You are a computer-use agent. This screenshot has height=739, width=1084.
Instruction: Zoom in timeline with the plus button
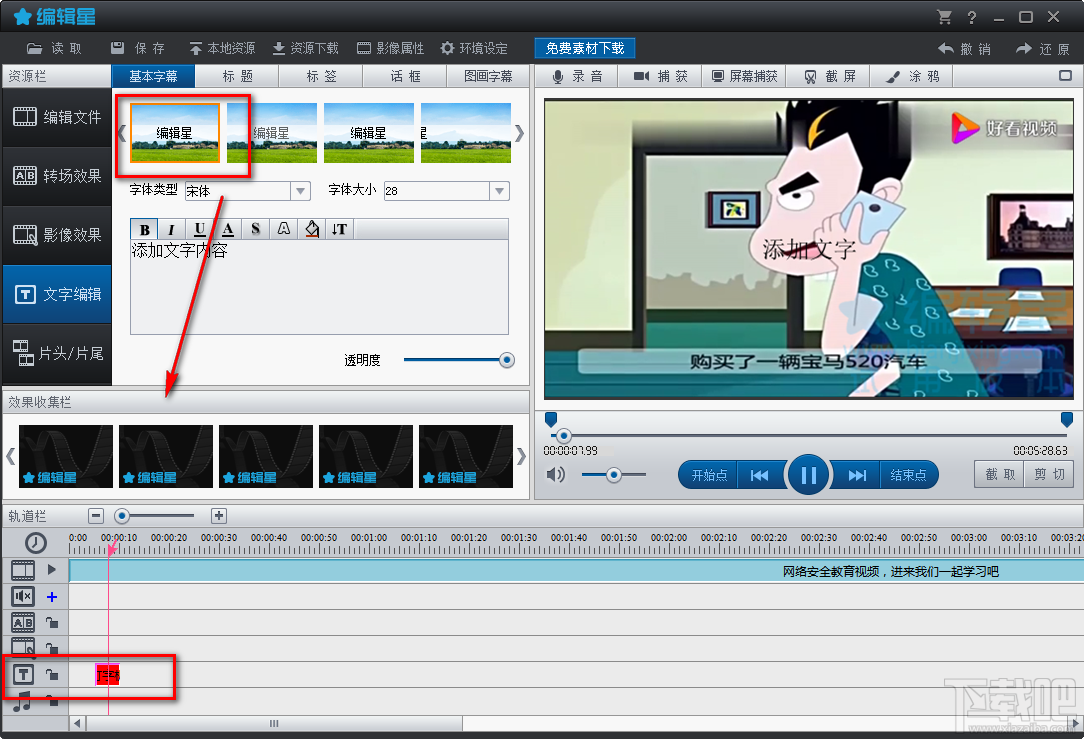coord(218,516)
